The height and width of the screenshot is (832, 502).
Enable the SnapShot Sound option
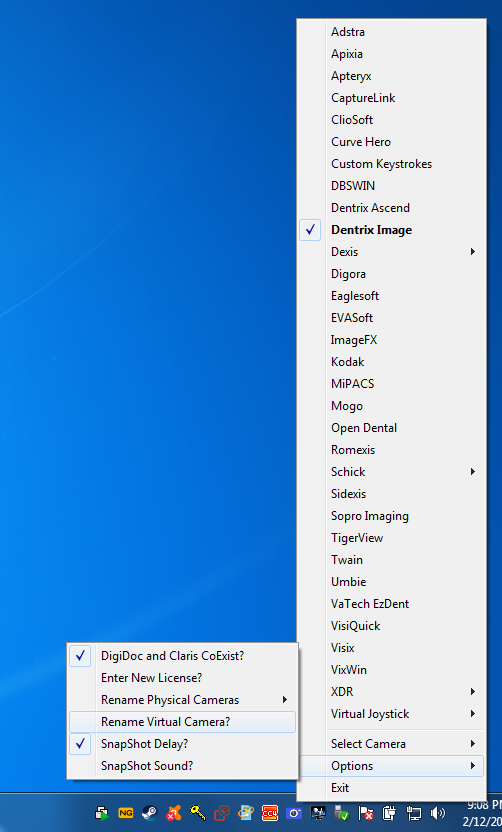183,766
